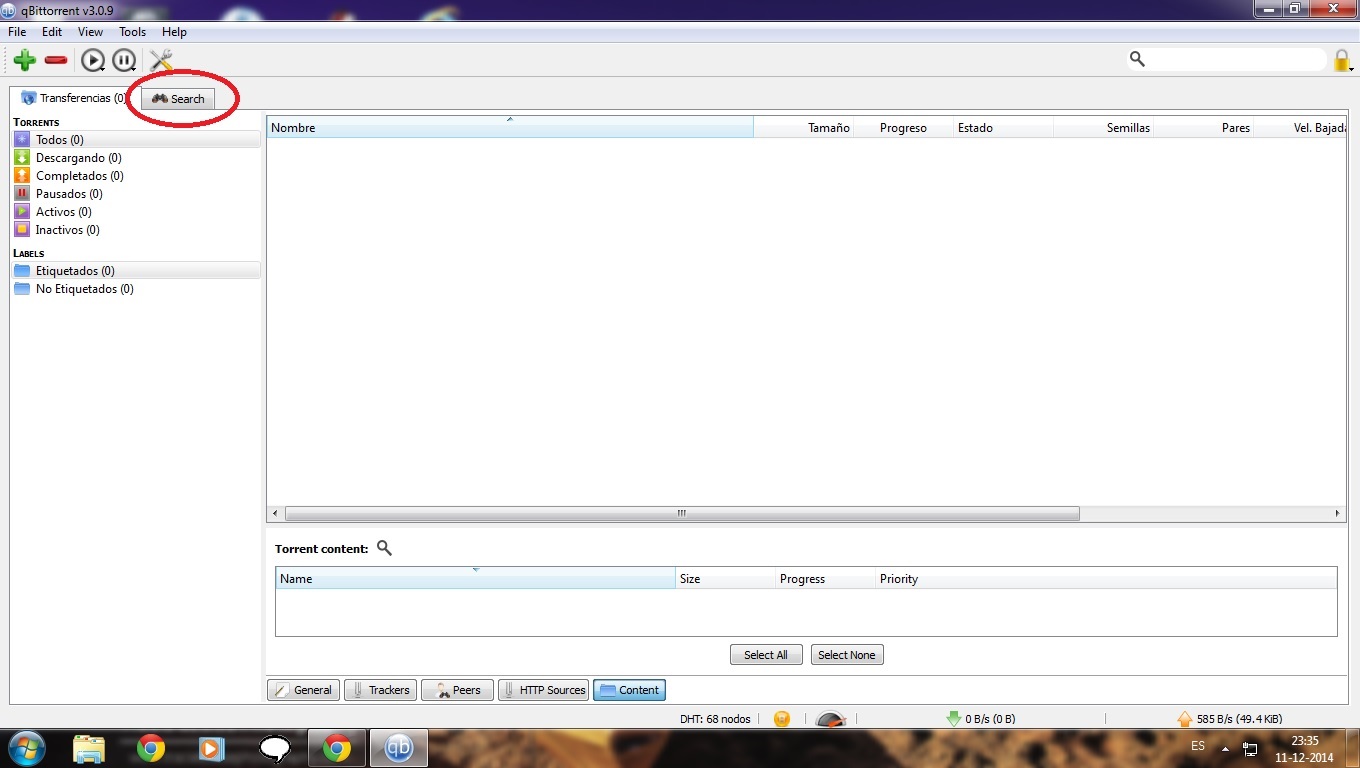Open the Edit menu
1360x768 pixels.
coord(52,32)
